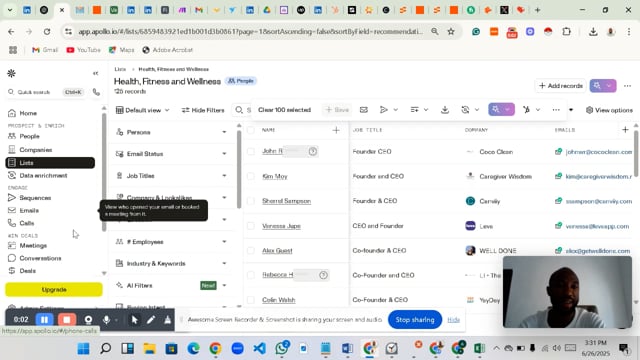Go to People in the sidebar
The image size is (640, 360).
[x=29, y=136]
